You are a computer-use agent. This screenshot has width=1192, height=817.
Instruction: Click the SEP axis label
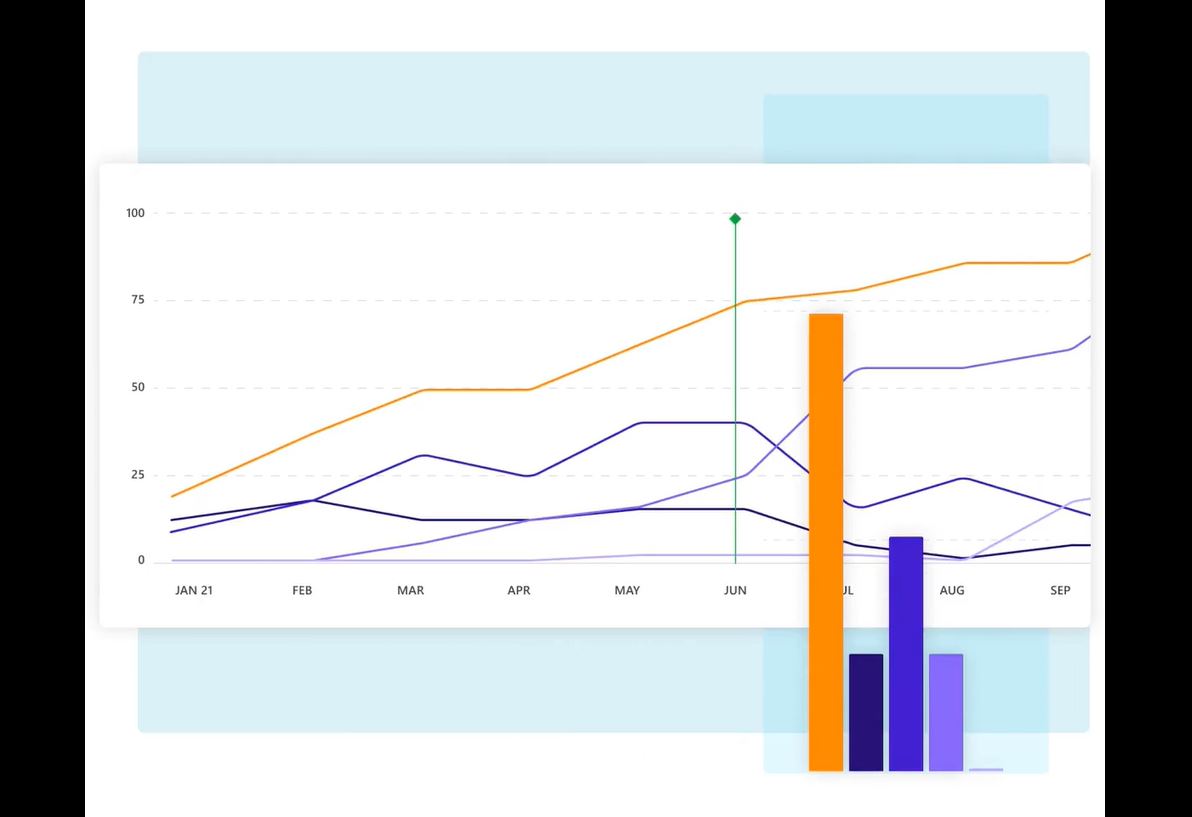(1060, 590)
